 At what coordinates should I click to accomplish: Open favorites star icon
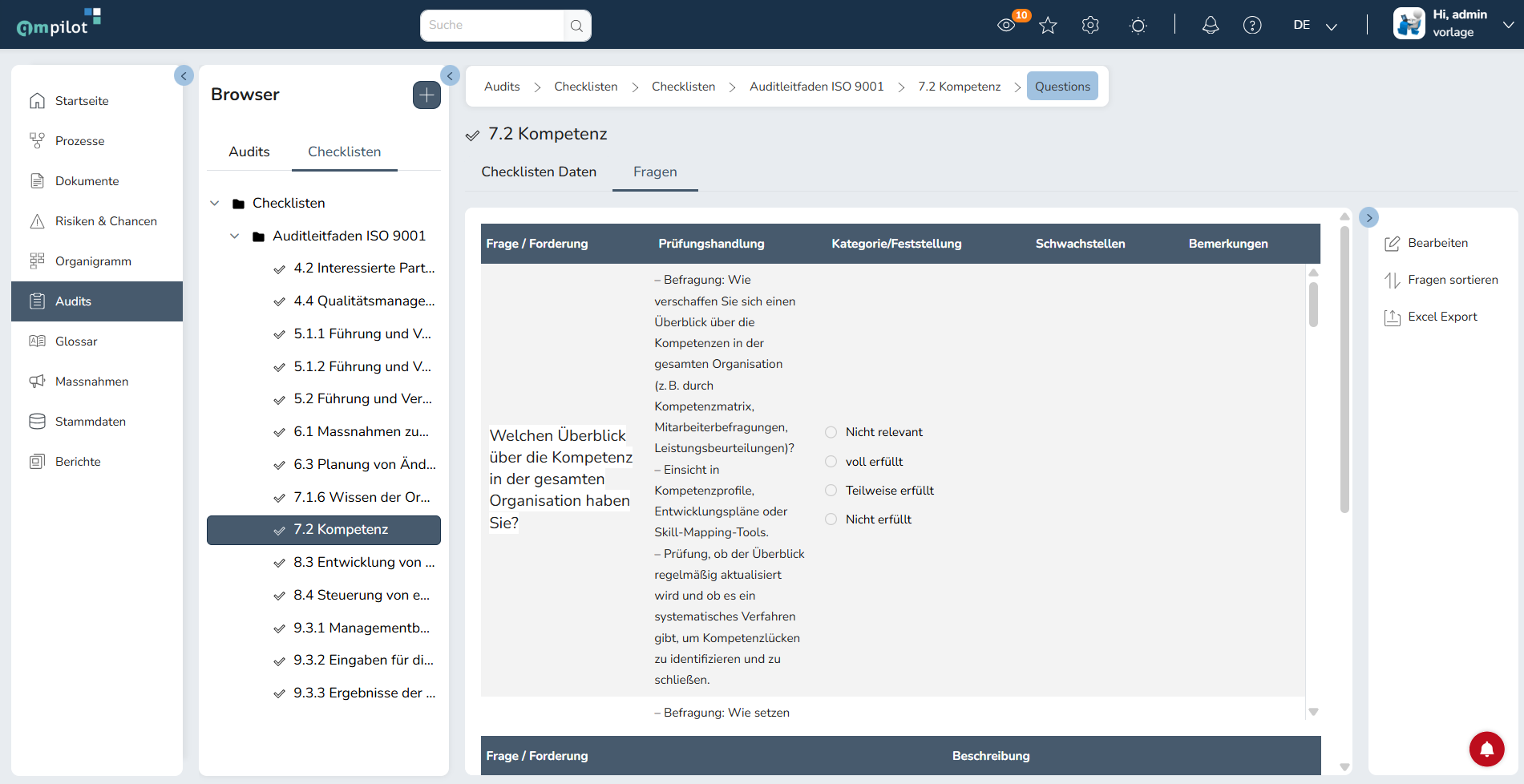(1048, 26)
